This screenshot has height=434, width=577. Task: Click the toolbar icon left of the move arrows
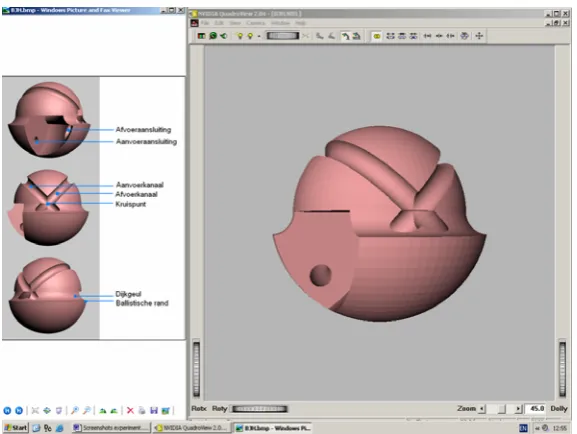465,36
